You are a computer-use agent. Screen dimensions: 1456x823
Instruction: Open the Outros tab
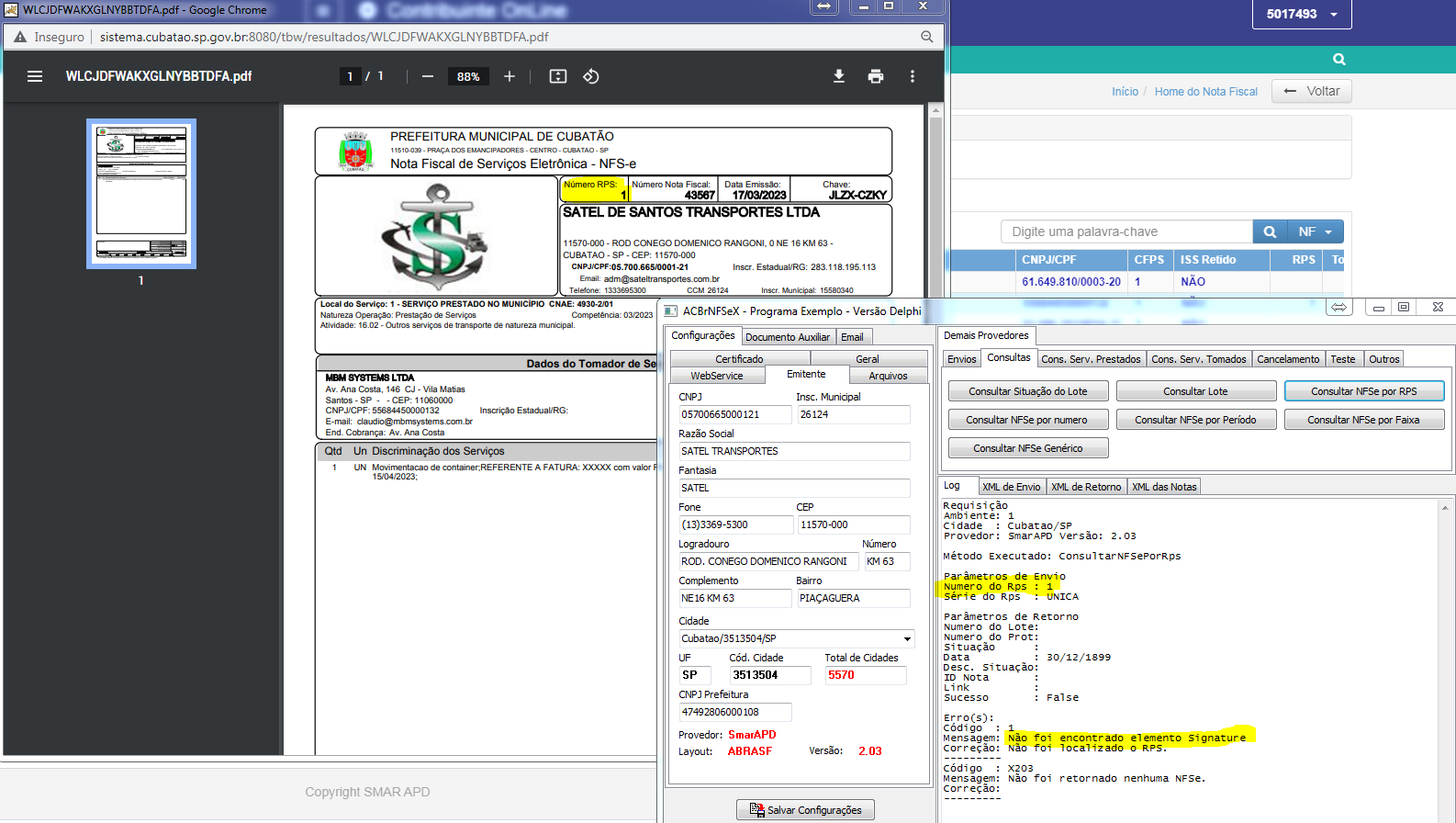tap(1383, 359)
